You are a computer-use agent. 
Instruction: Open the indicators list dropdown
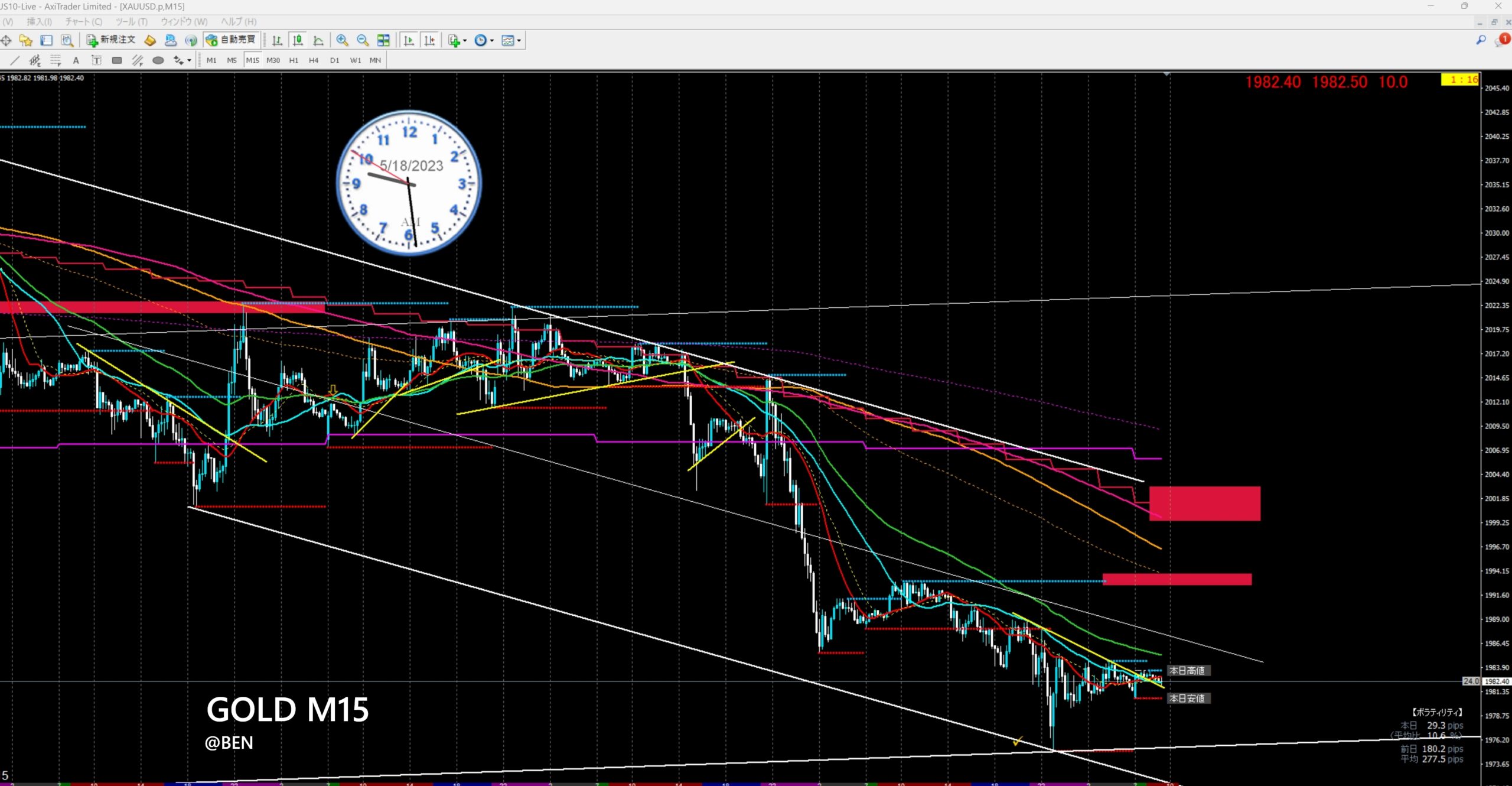point(457,40)
